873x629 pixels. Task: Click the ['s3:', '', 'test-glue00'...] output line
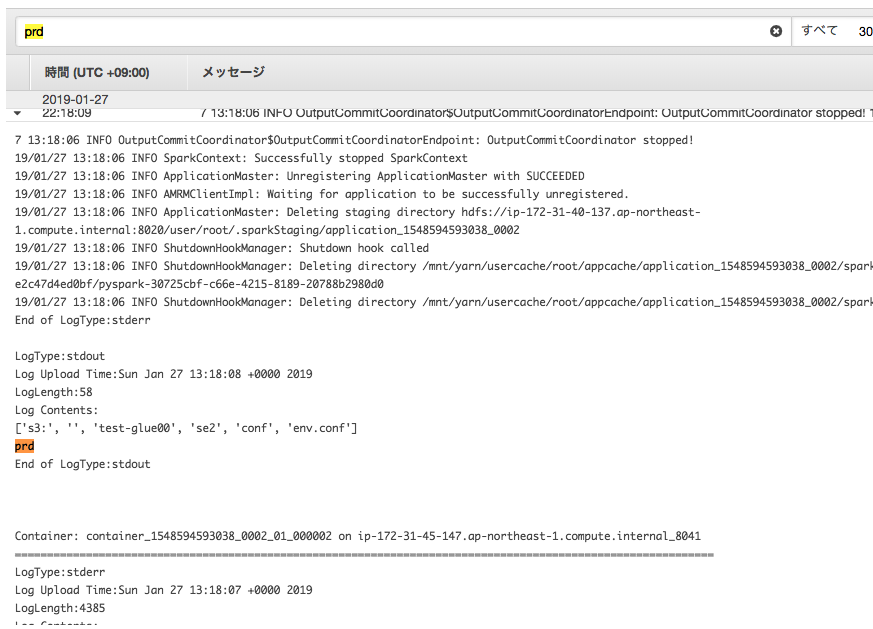point(186,428)
